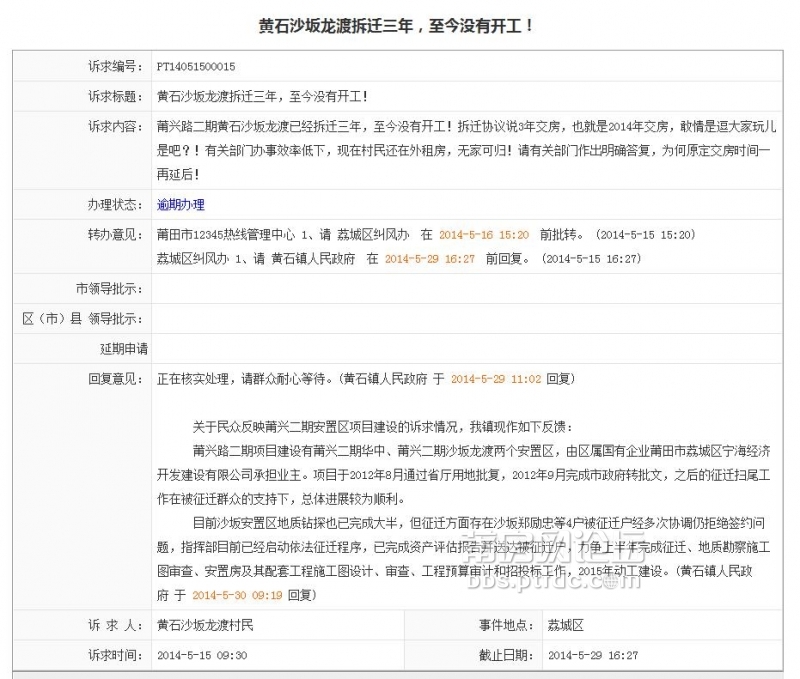
Task: Click the request number PT14051500015
Action: pos(196,66)
